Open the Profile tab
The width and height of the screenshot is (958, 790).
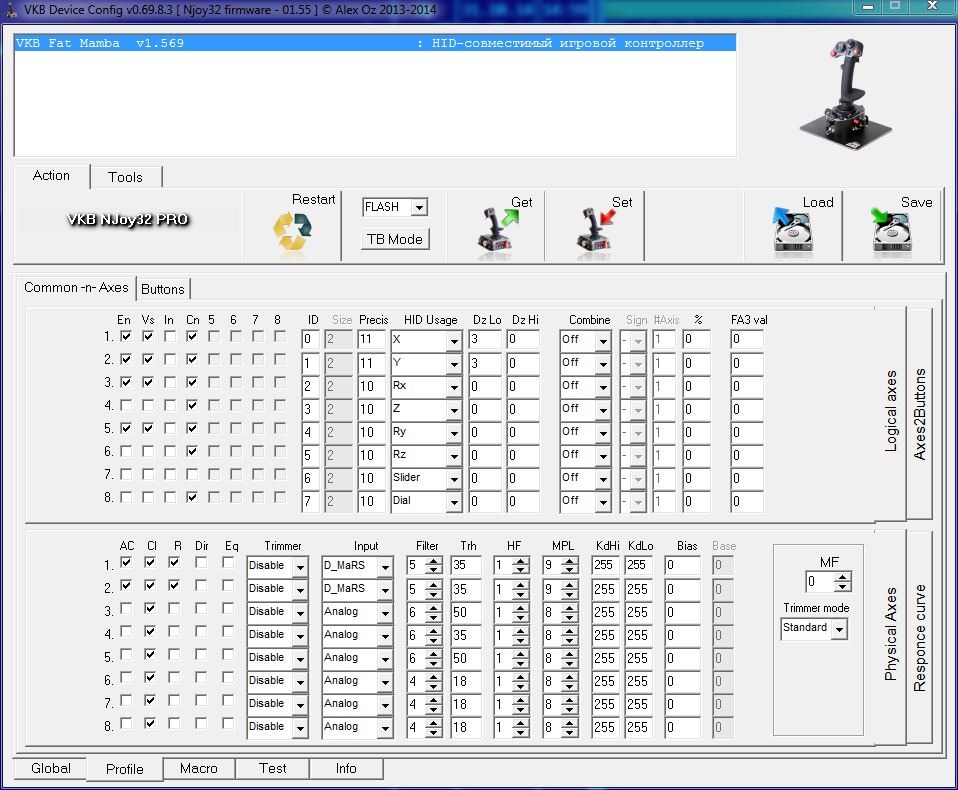125,769
